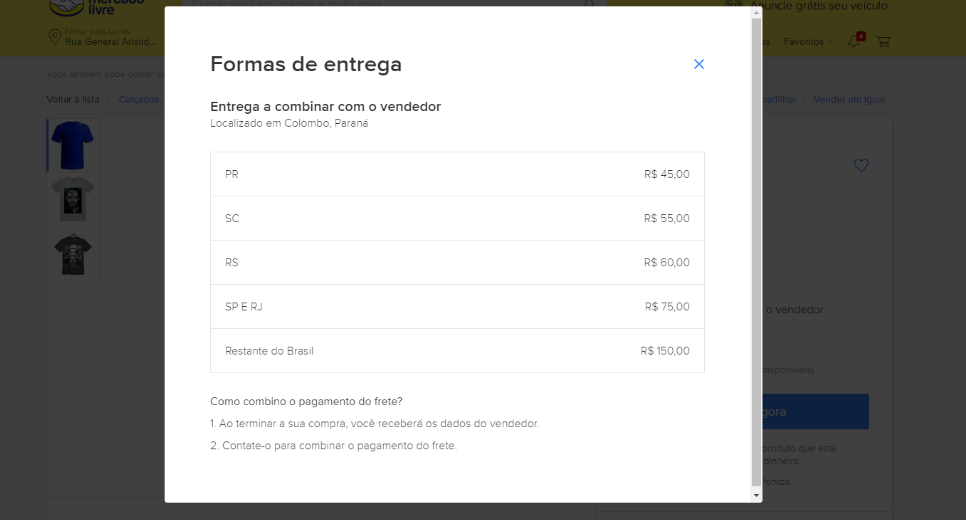Click the Calçados category breadcrumb

click(140, 99)
